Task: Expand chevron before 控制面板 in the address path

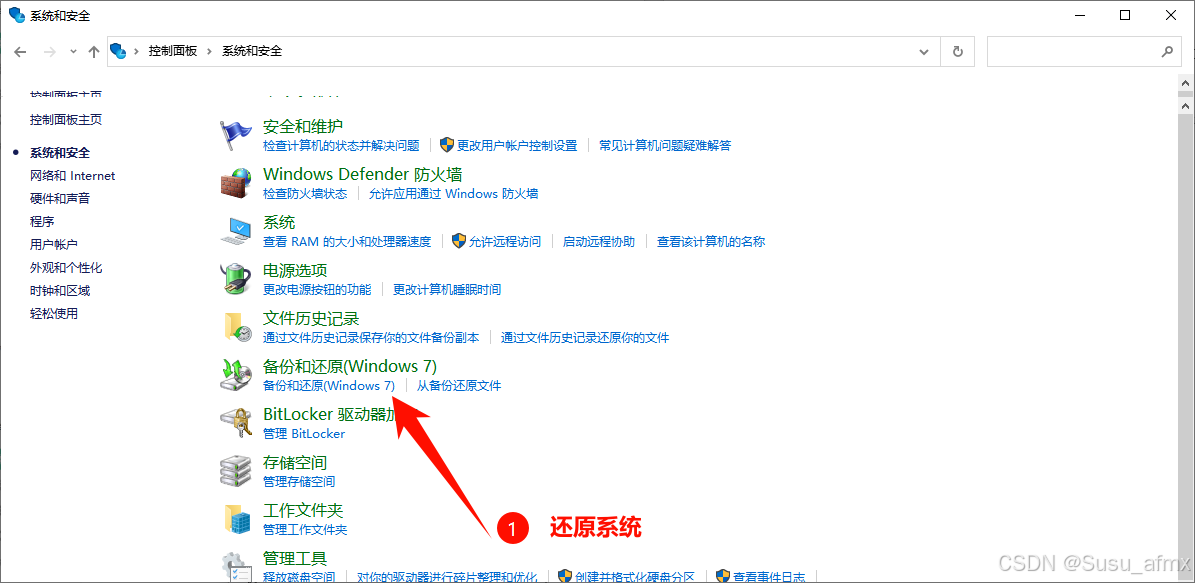Action: (x=137, y=51)
